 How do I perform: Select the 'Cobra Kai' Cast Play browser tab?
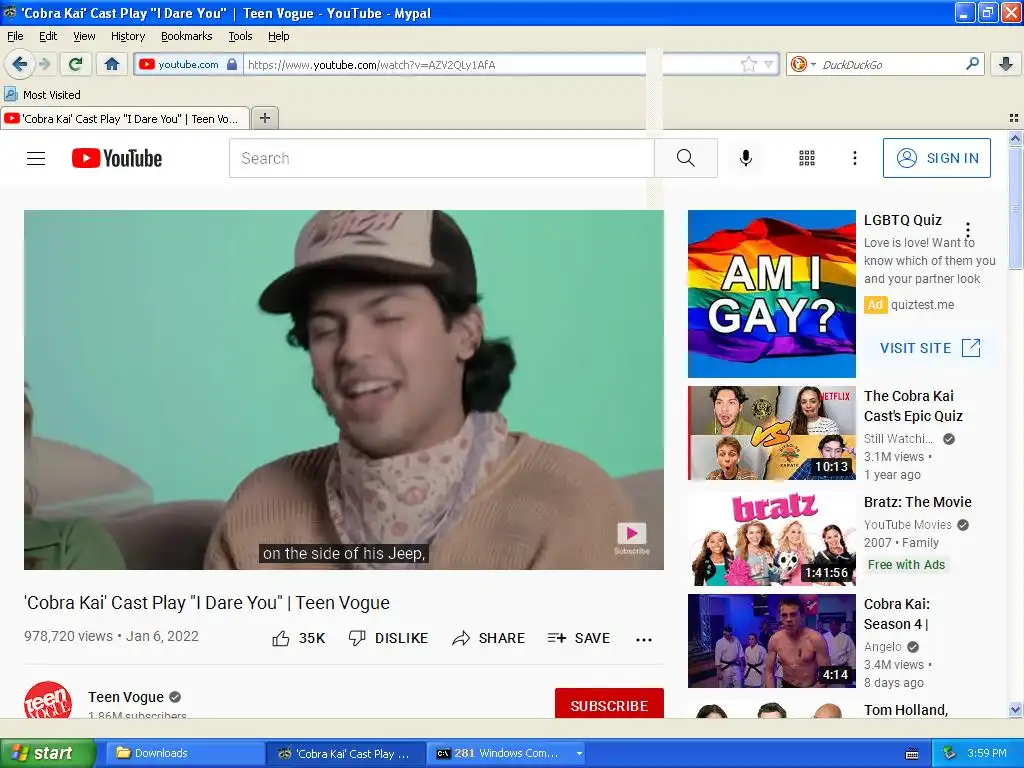click(x=125, y=119)
